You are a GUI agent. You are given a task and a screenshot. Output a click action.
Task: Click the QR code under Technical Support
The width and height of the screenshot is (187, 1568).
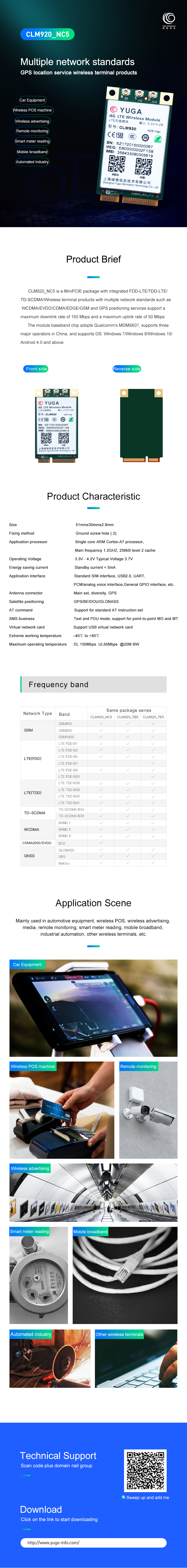[144, 1471]
